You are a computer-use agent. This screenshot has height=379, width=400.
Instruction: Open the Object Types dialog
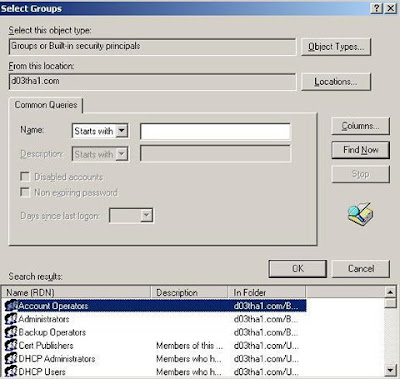click(336, 47)
